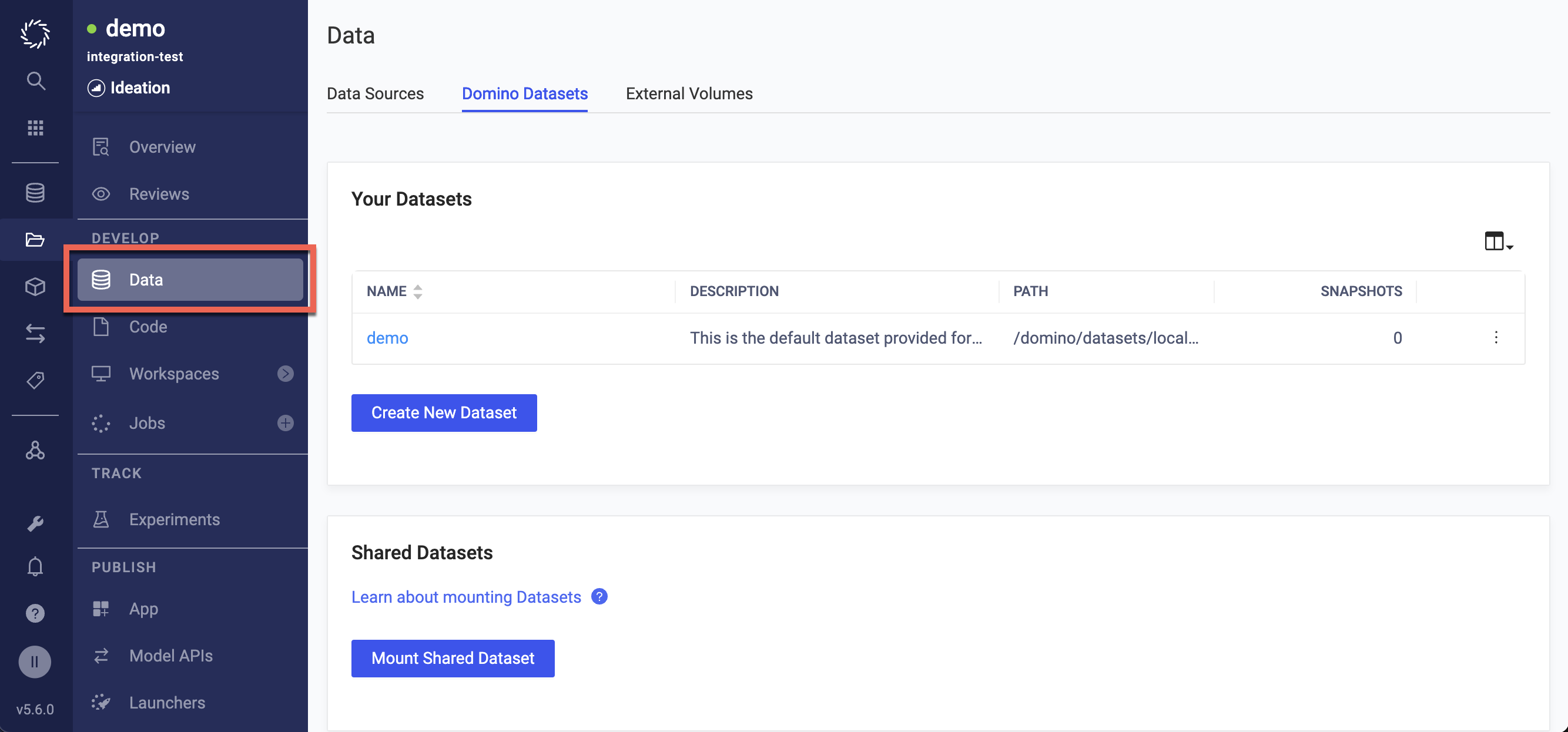Open the tag icon in left rail
This screenshot has height=732, width=1568.
click(x=35, y=380)
